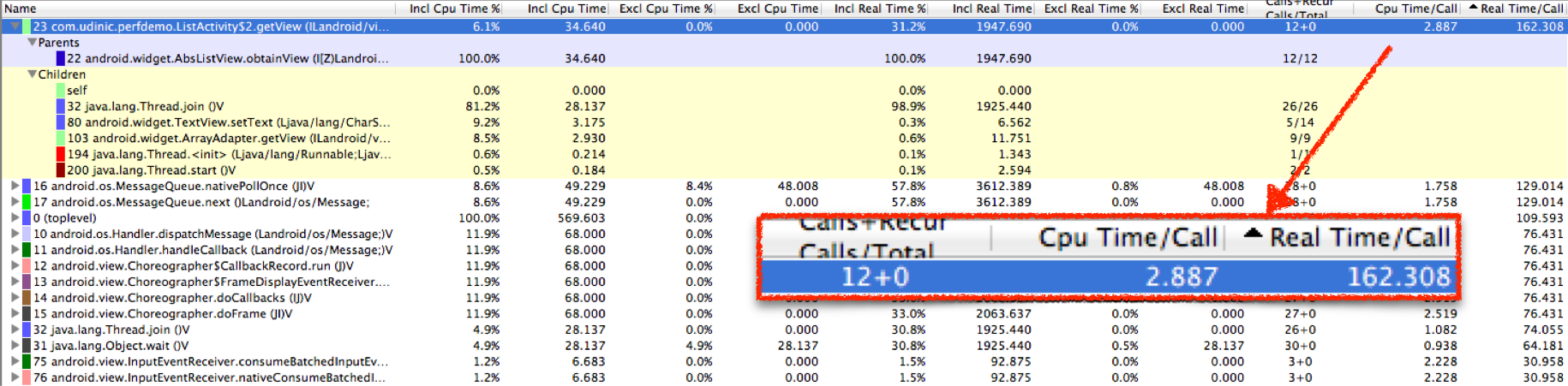Expand row 75 InputEventReceiver.consumeBatchedInputEvents

(x=15, y=362)
